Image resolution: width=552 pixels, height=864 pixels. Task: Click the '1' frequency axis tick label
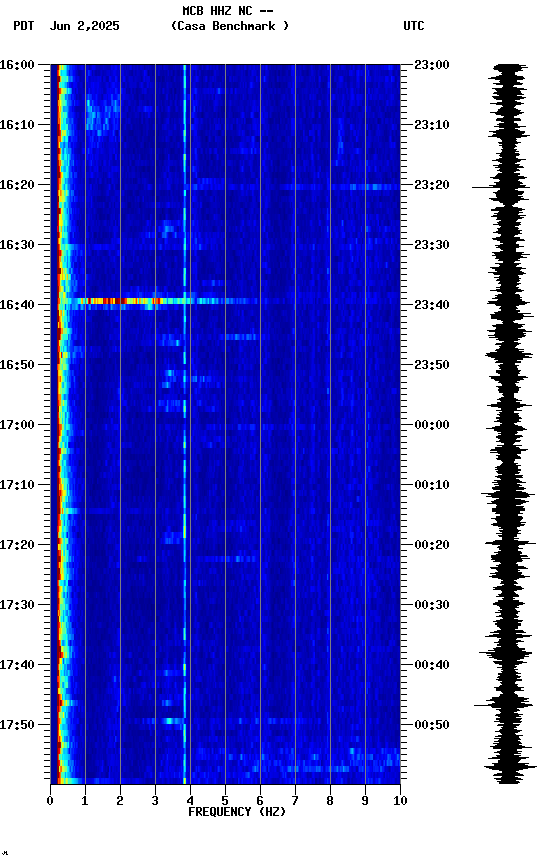point(85,801)
